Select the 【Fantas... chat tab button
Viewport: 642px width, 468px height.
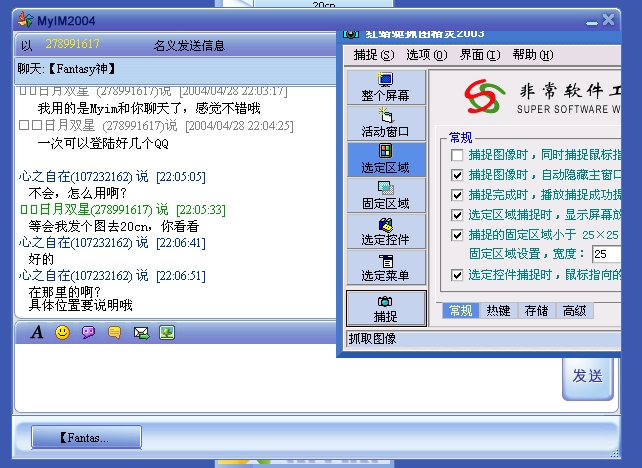(86, 438)
